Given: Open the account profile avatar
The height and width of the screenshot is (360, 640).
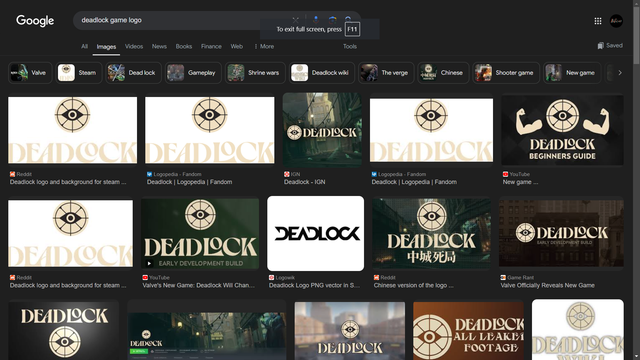Looking at the screenshot, I should point(616,21).
